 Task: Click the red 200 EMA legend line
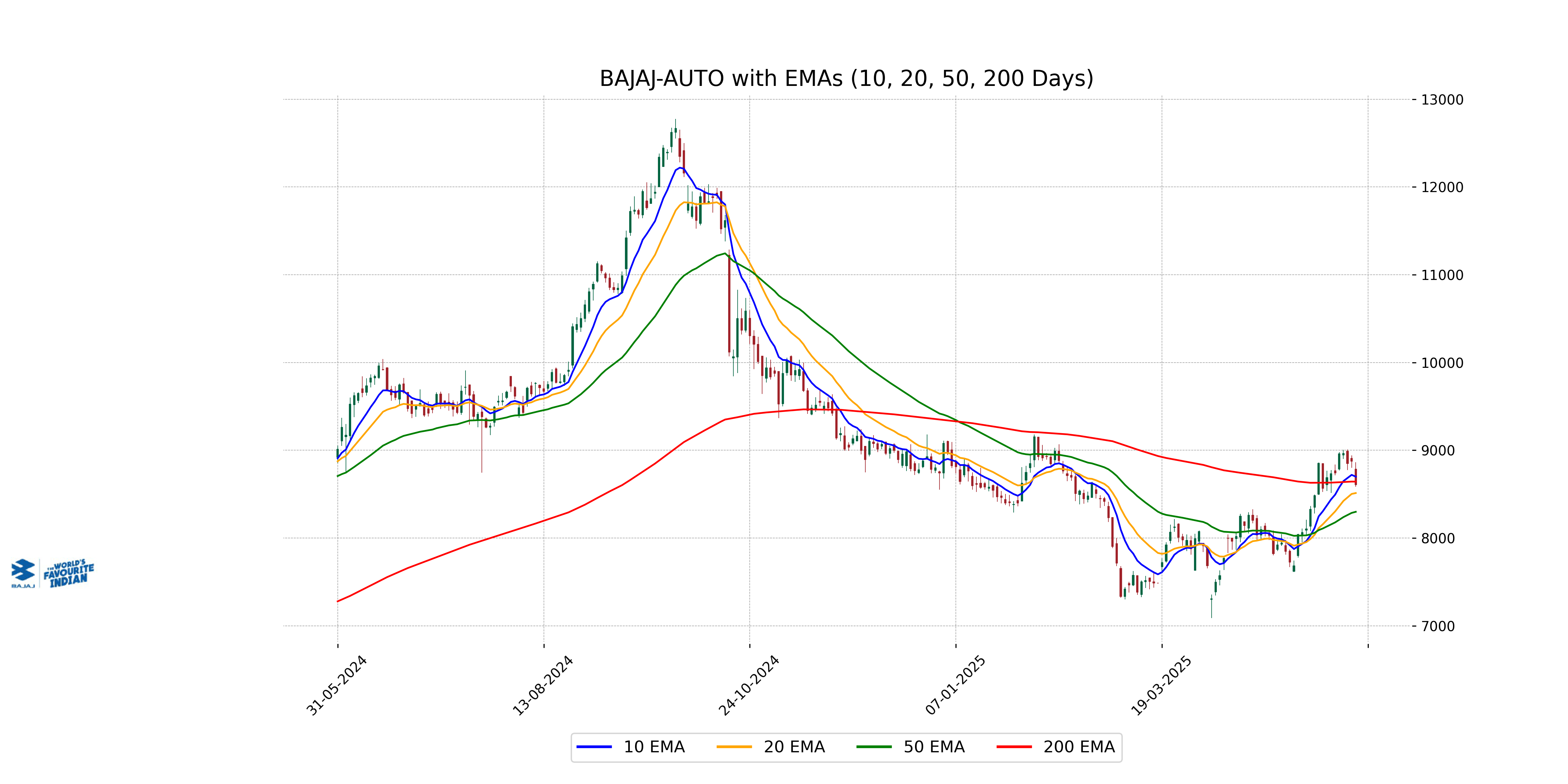(x=1013, y=747)
